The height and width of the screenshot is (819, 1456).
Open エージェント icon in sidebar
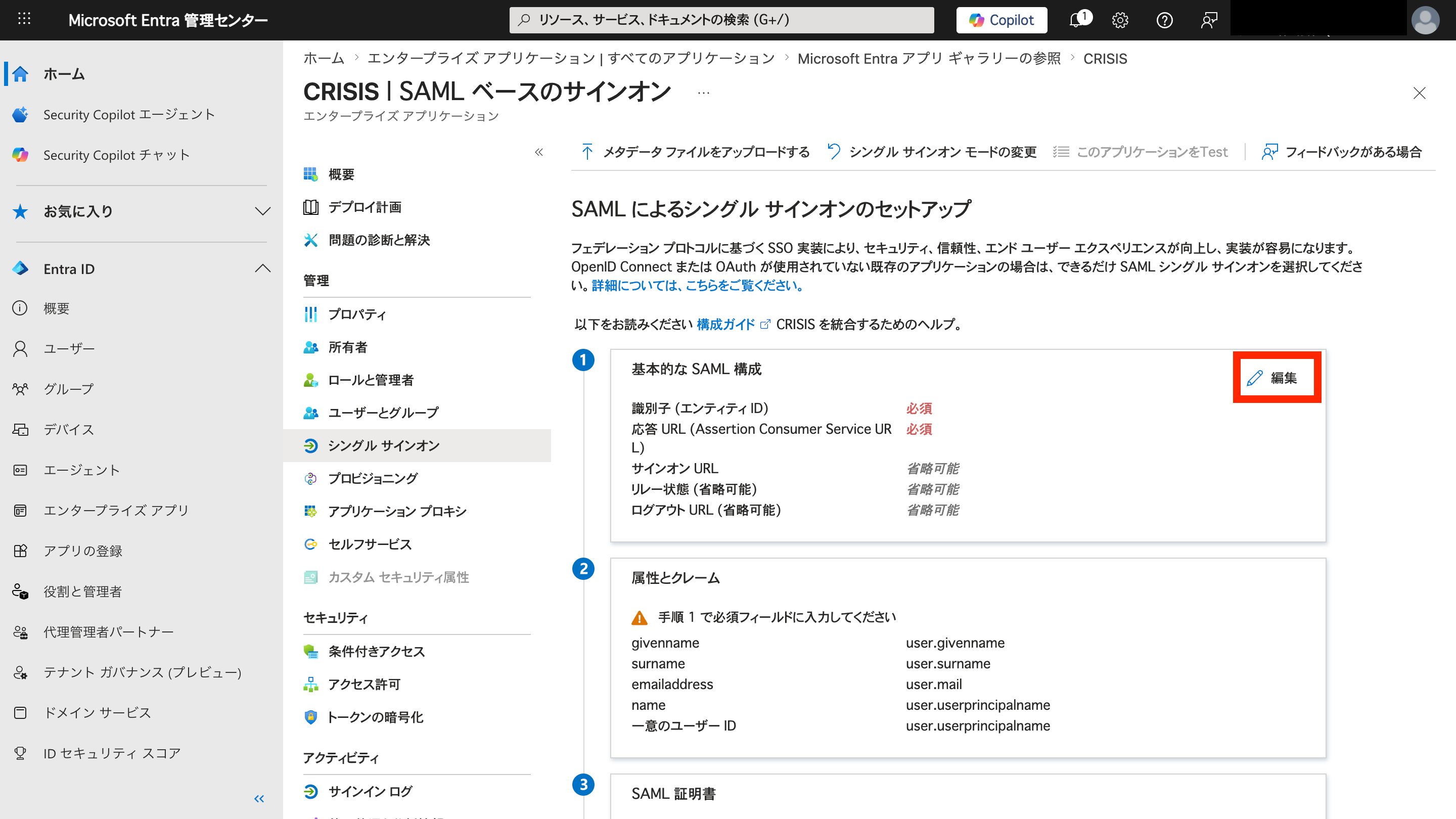tap(20, 470)
